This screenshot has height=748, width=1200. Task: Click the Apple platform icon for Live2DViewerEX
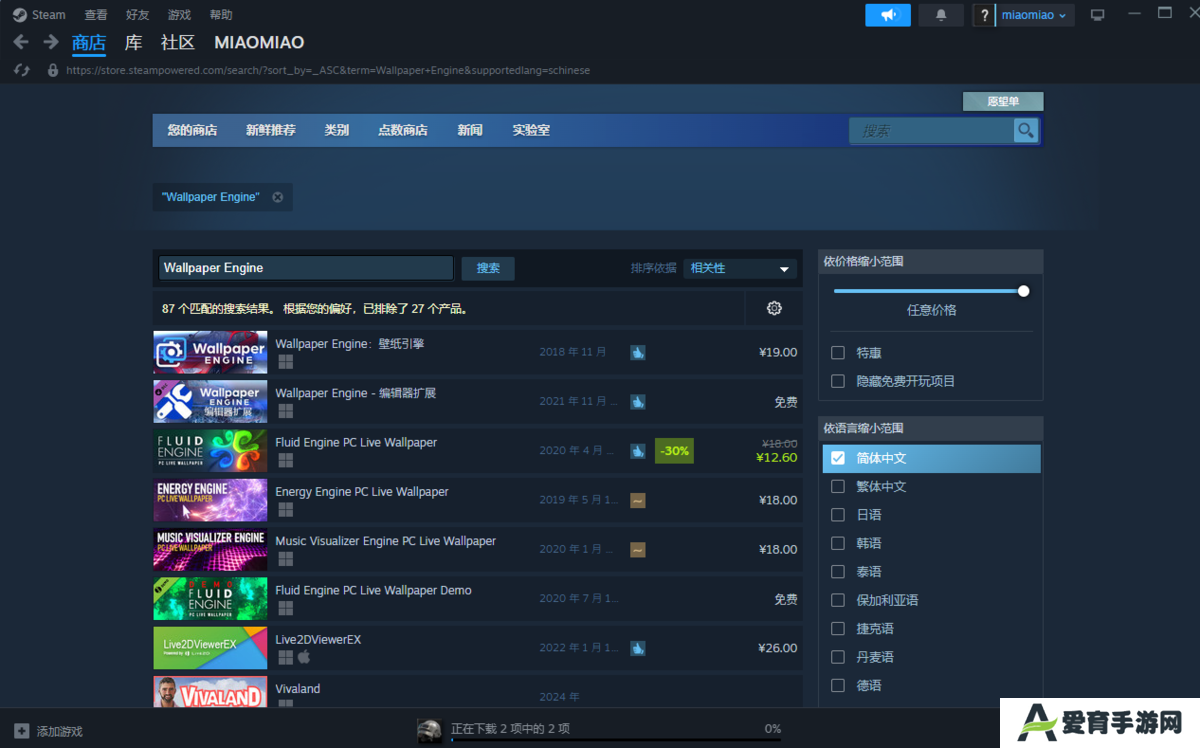(x=304, y=657)
